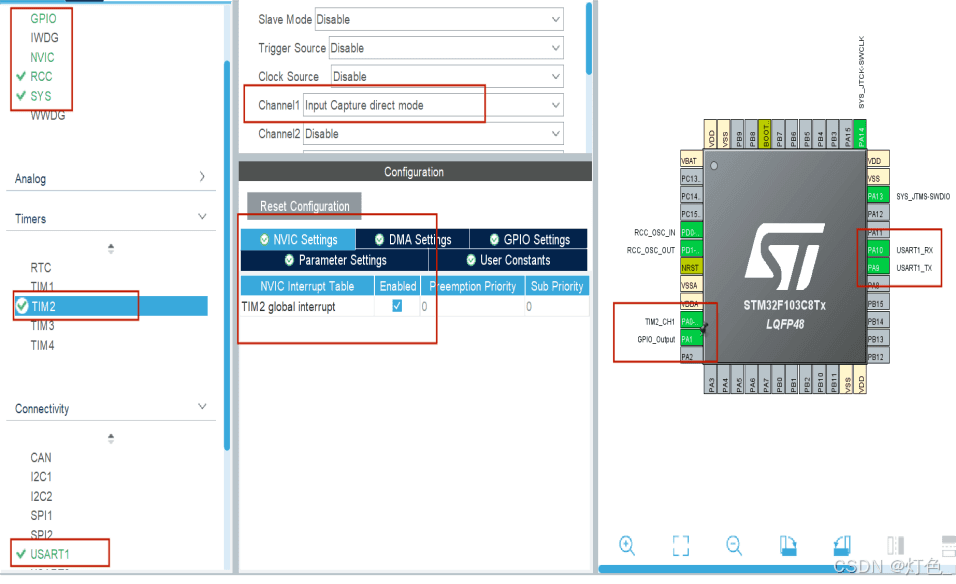Select GPIO in the system core list
Screen dimensions: 956x584
click(x=43, y=19)
